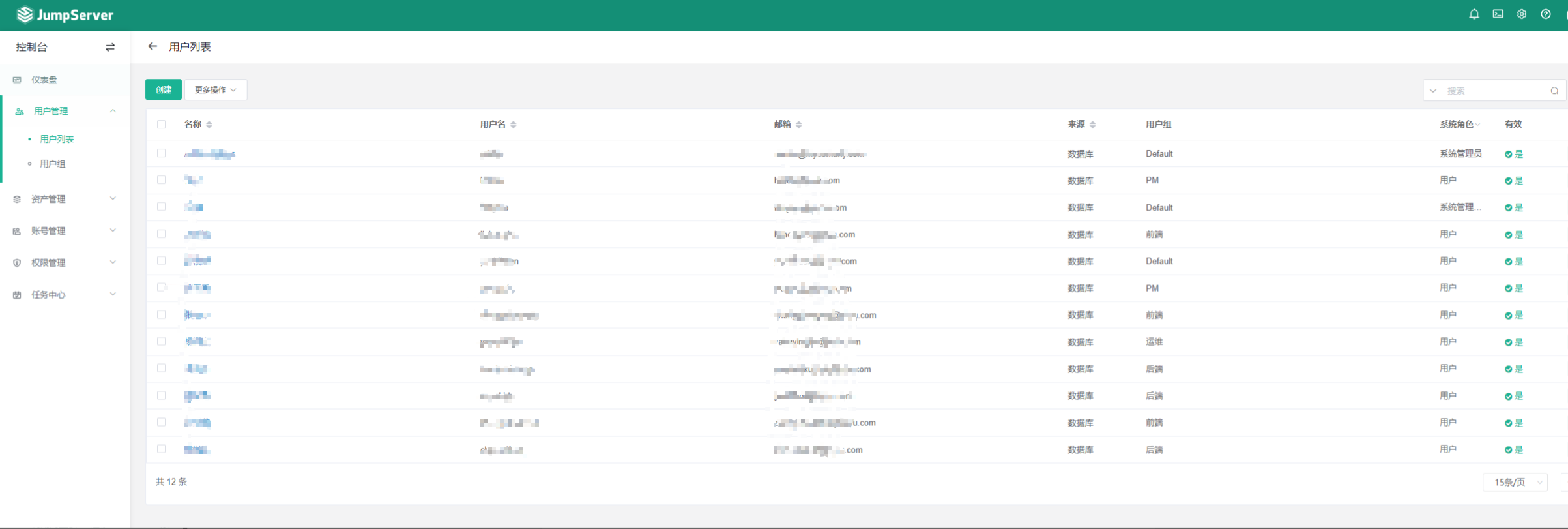Select the last user row checkbox
This screenshot has height=529, width=1568.
point(162,449)
